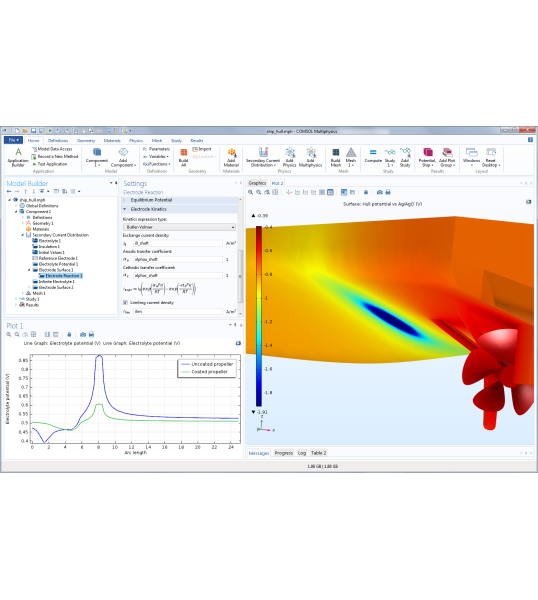Click the anodic transfer coefficient field

click(x=178, y=259)
